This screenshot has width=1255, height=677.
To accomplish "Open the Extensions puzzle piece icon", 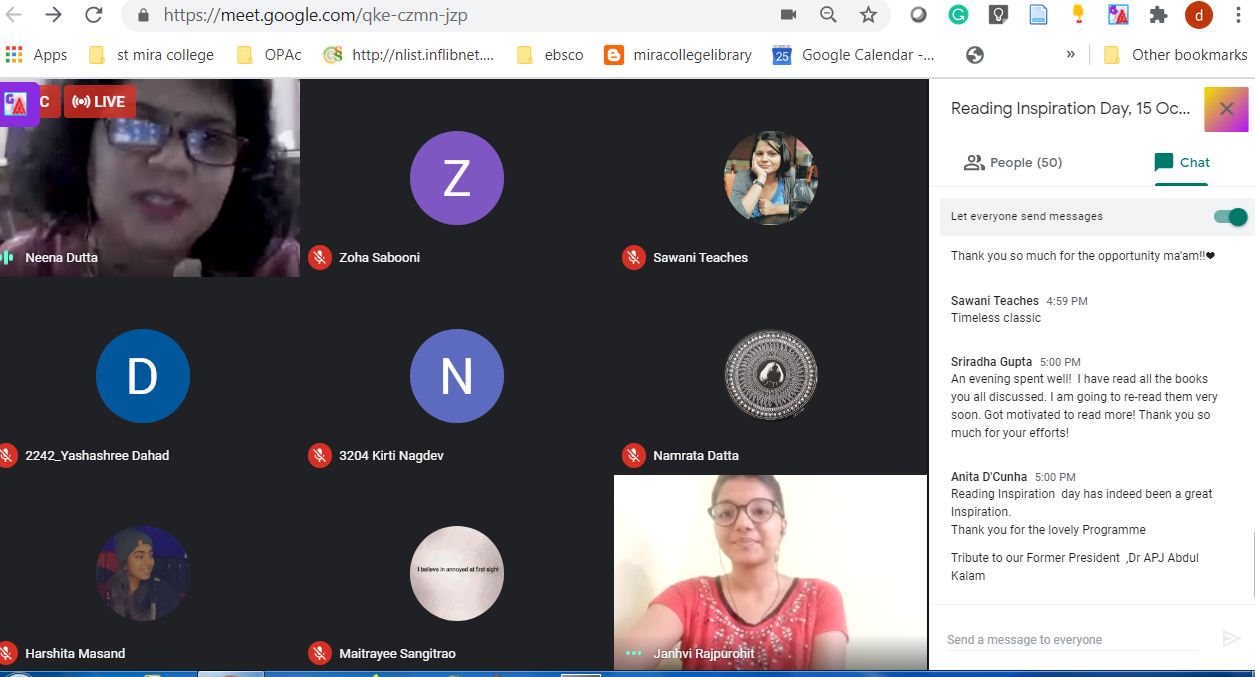I will pos(1158,15).
